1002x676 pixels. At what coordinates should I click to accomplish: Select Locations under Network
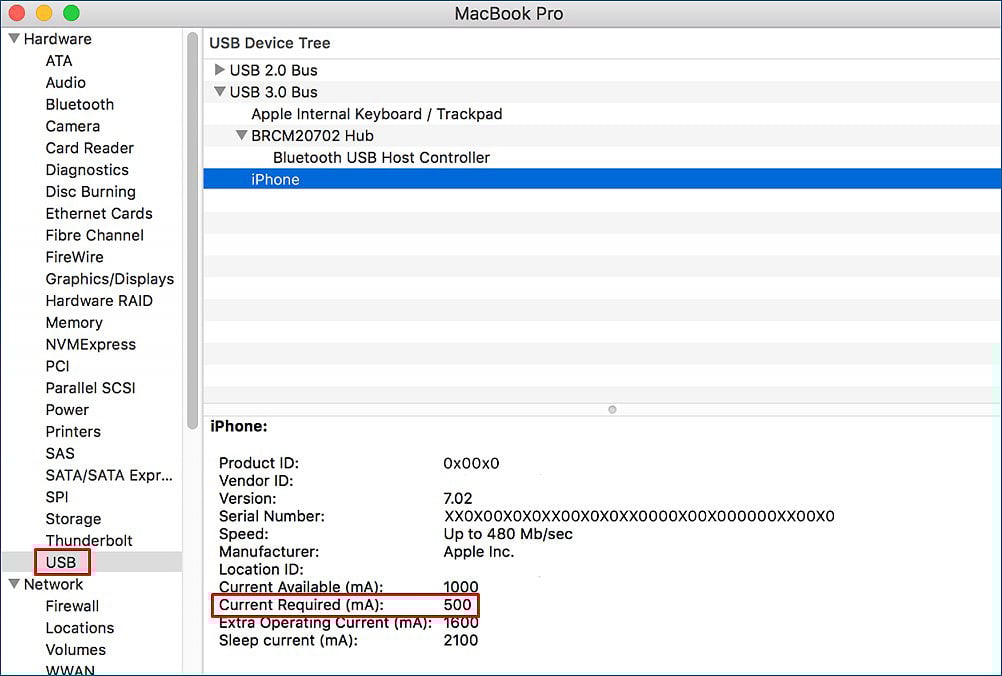click(x=80, y=627)
